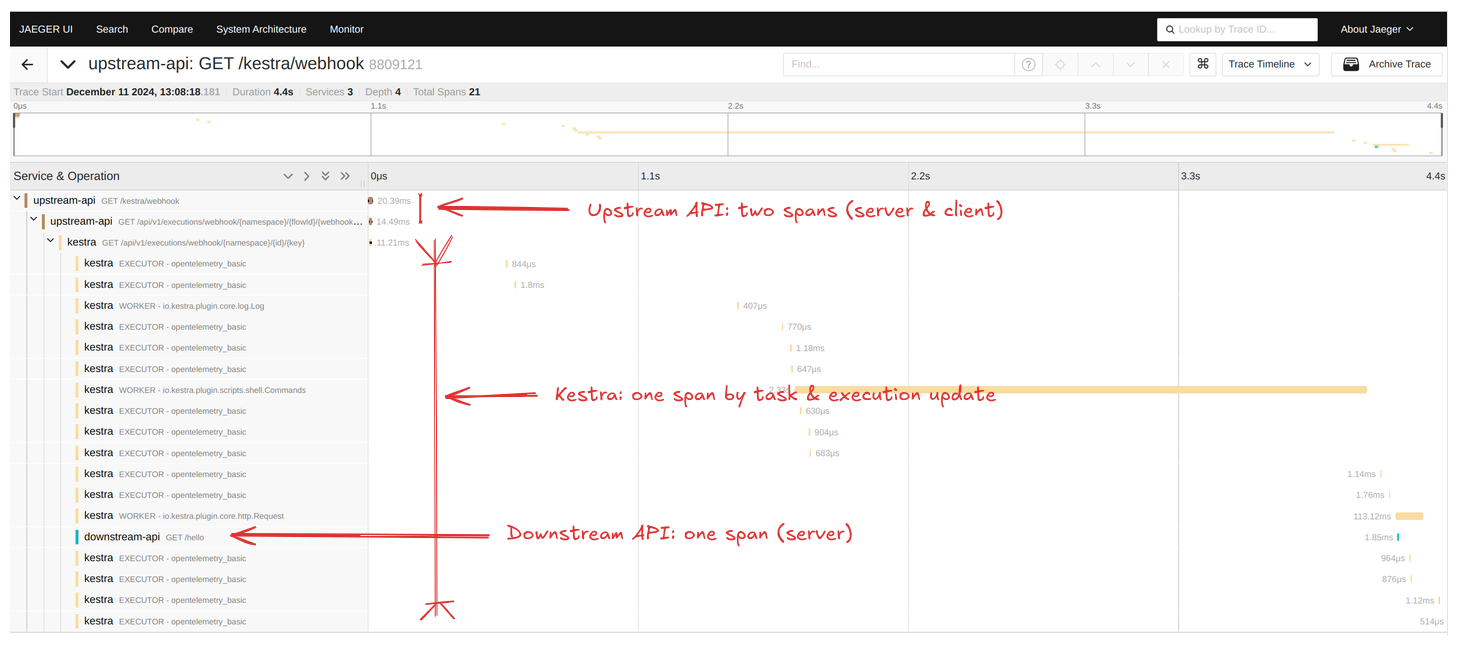Open the Trace Timeline view dropdown
This screenshot has width=1460, height=646.
1269,64
